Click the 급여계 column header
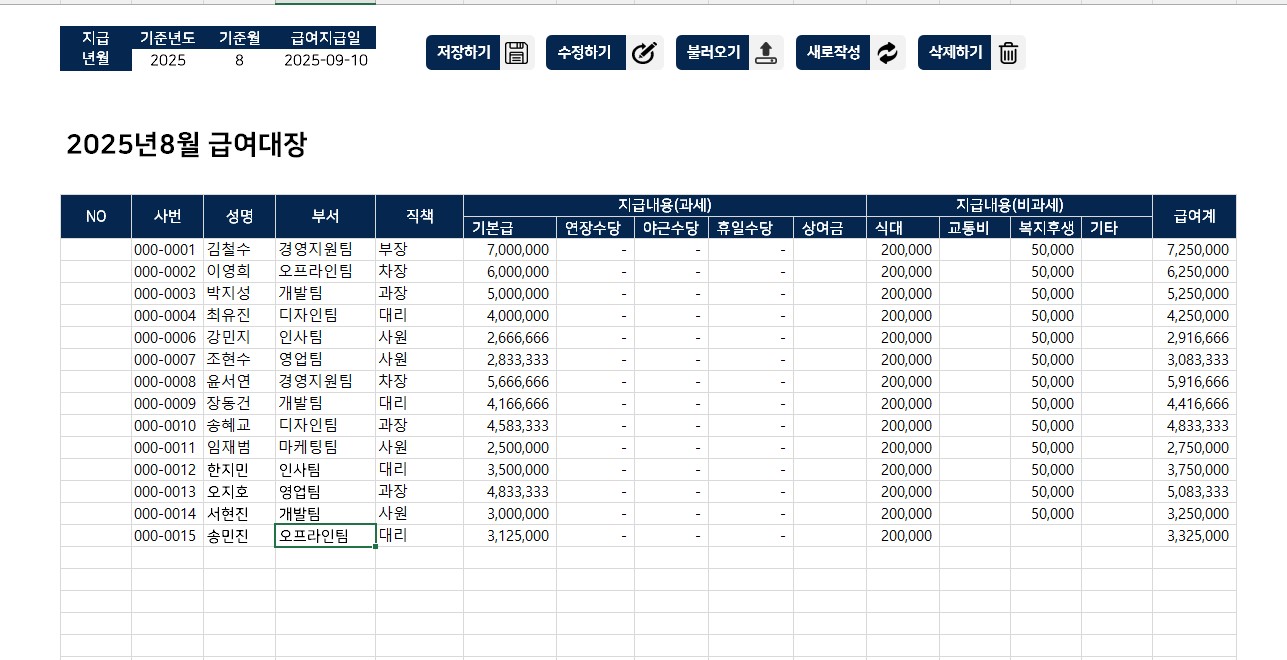 [1194, 216]
